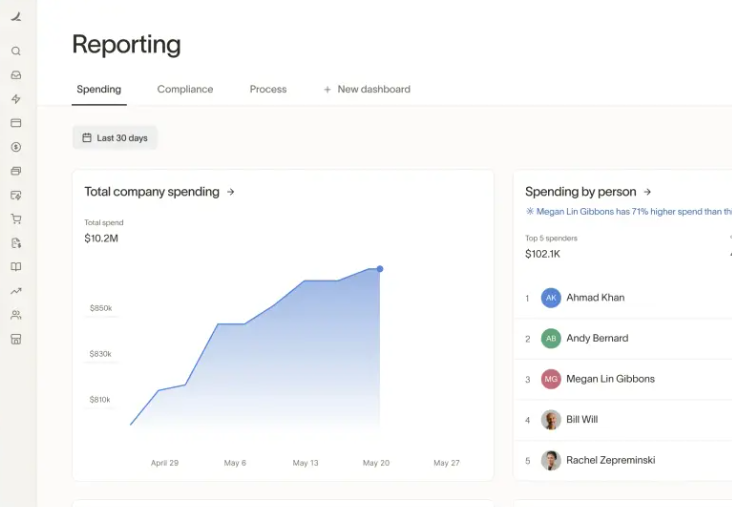Click the trending chart sidebar icon
Viewport: 732px width, 507px height.
point(16,291)
